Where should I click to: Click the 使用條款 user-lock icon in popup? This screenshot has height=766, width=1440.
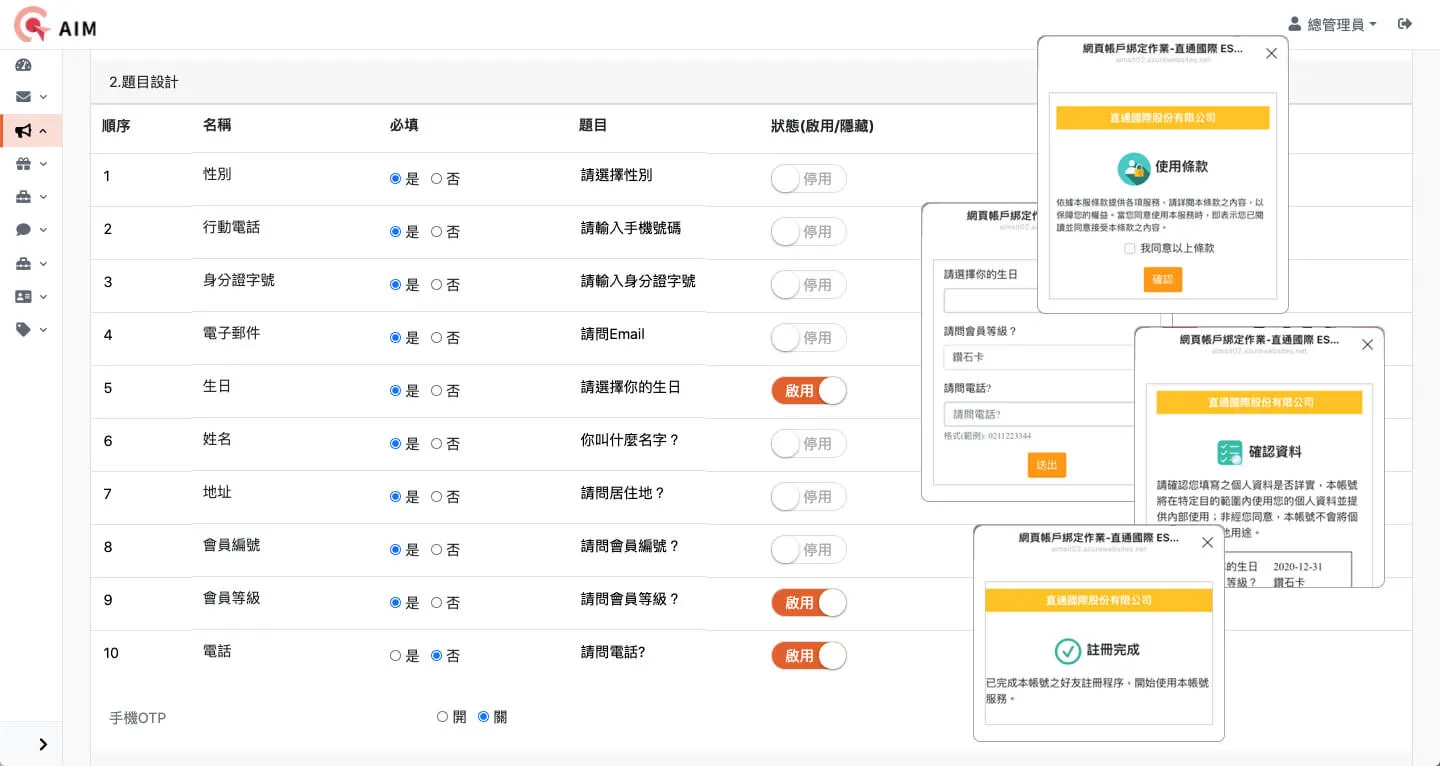(x=1134, y=168)
